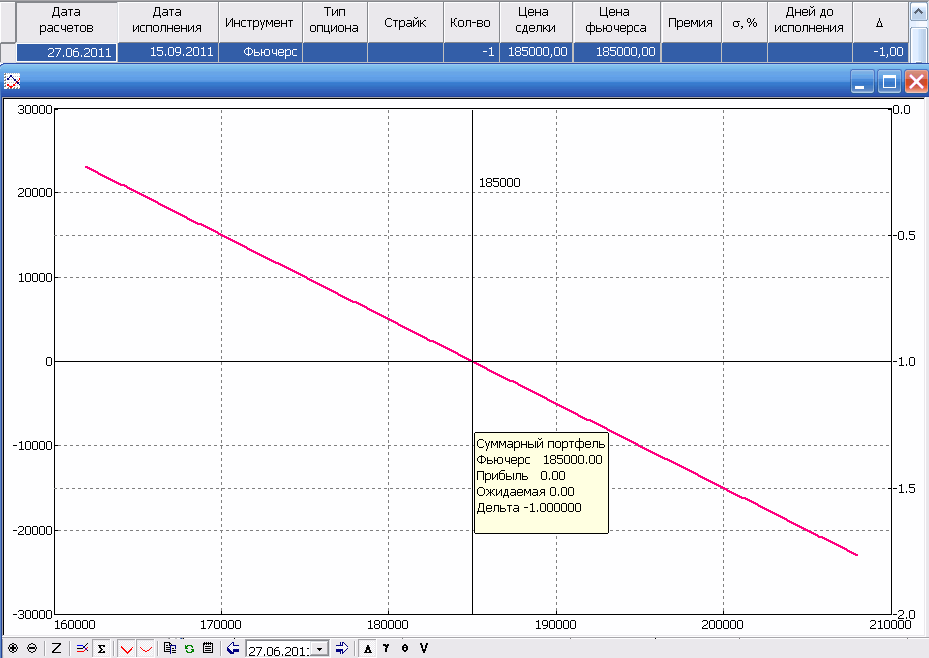
Task: Click the Z toolbar button
Action: [57, 648]
